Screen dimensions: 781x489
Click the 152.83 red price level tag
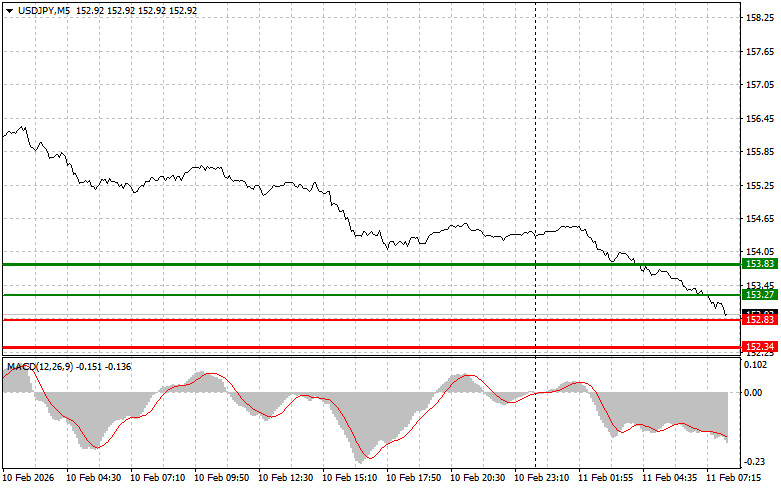pos(760,320)
